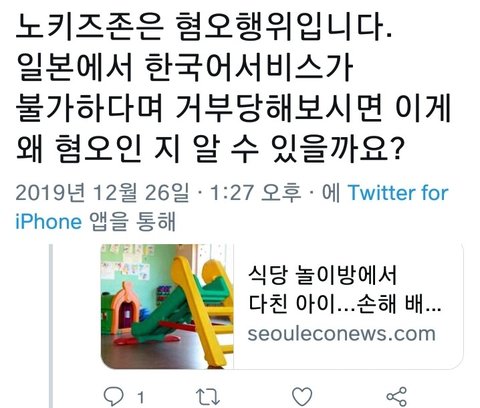Retweet using the circular arrows icon

point(208,397)
